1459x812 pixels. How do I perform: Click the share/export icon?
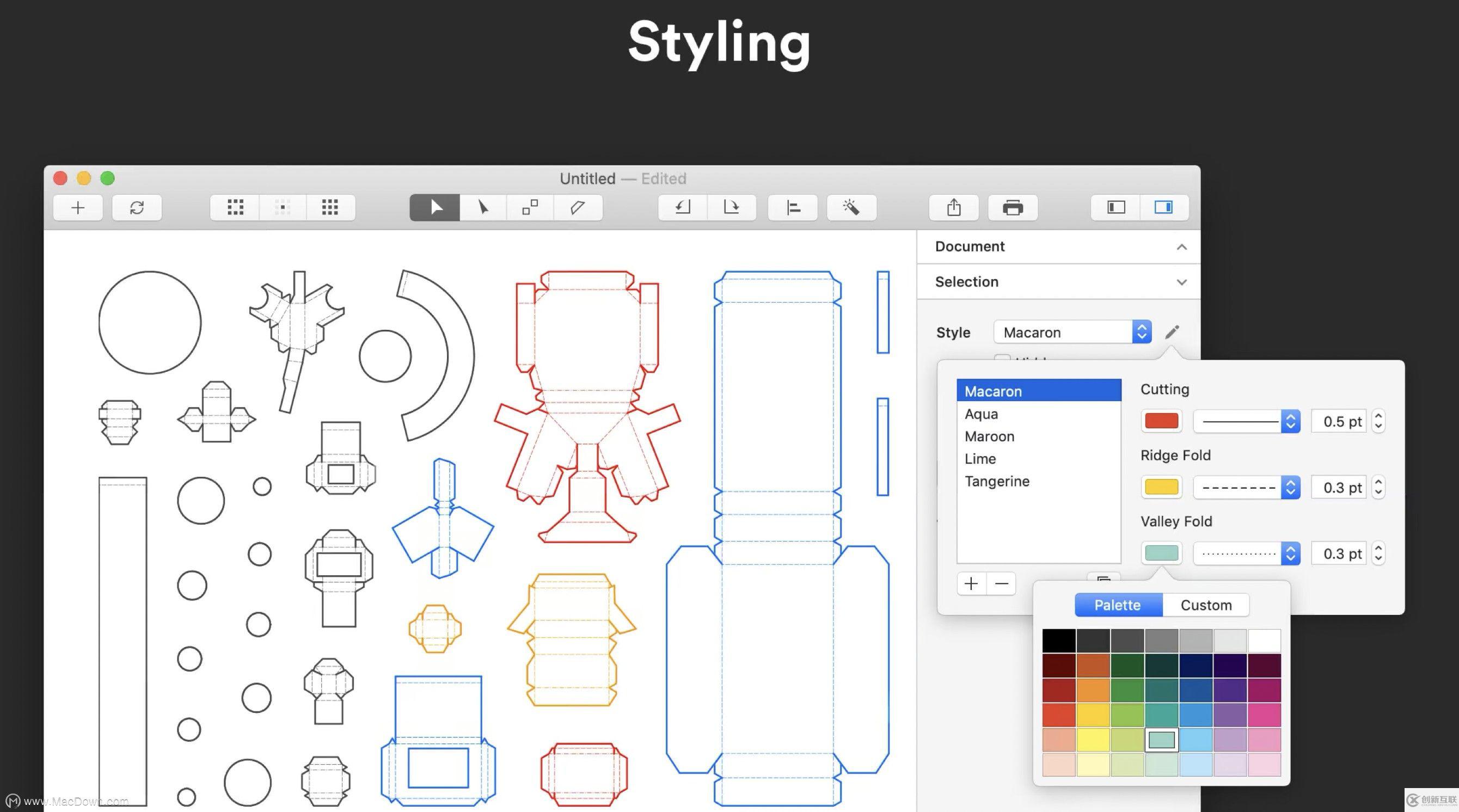click(x=954, y=208)
